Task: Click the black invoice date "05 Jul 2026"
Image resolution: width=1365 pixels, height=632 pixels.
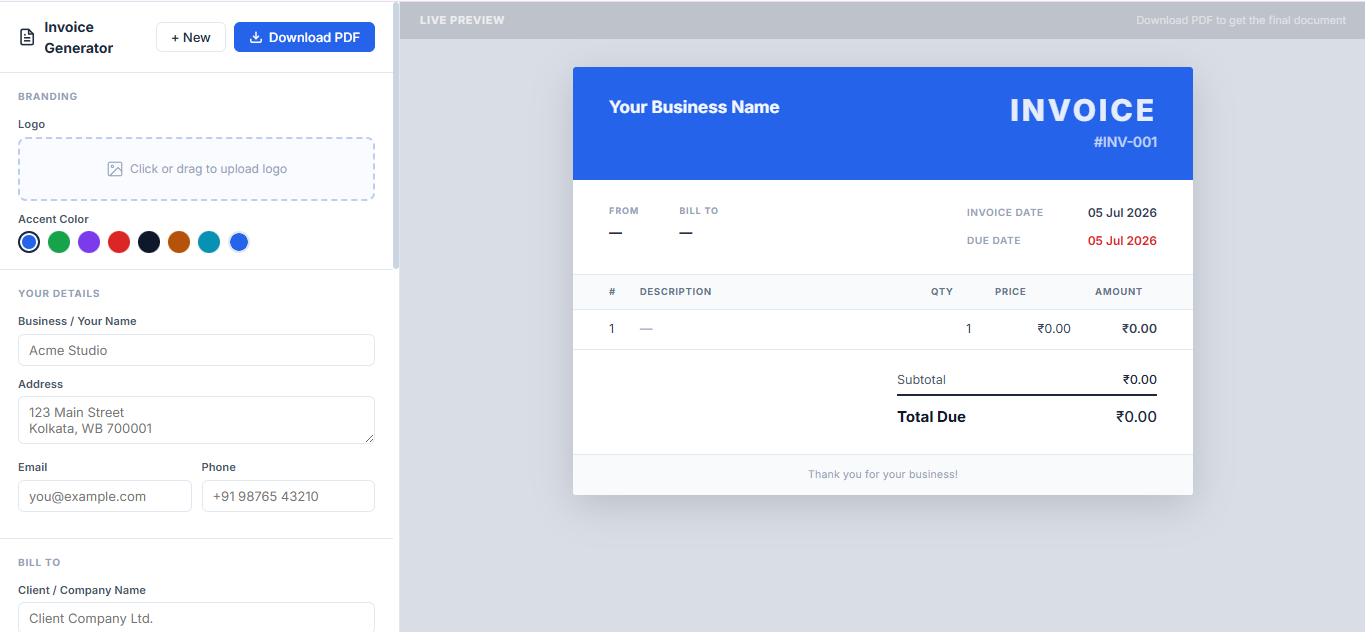Action: click(x=1122, y=213)
